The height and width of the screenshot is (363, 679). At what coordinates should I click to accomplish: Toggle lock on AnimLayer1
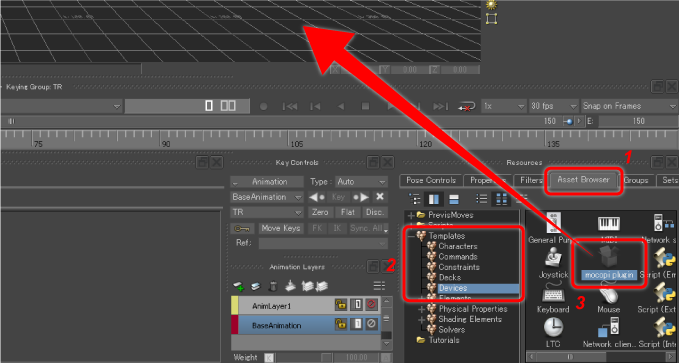point(341,305)
